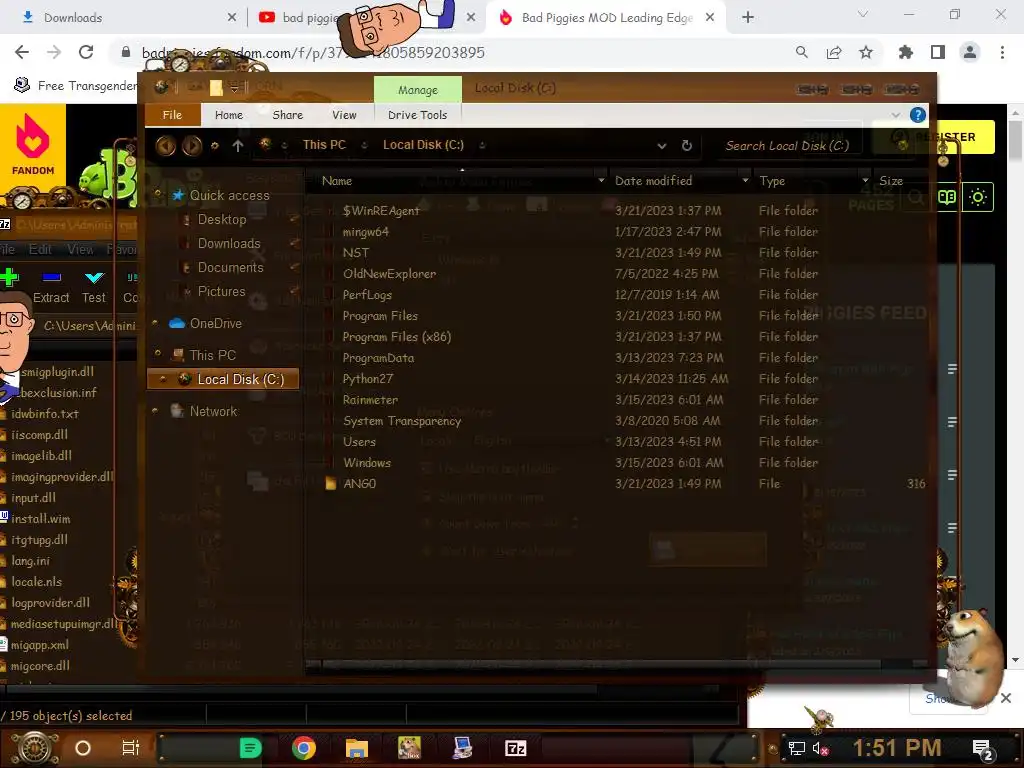
Task: Click the Fandom logo
Action: click(33, 145)
